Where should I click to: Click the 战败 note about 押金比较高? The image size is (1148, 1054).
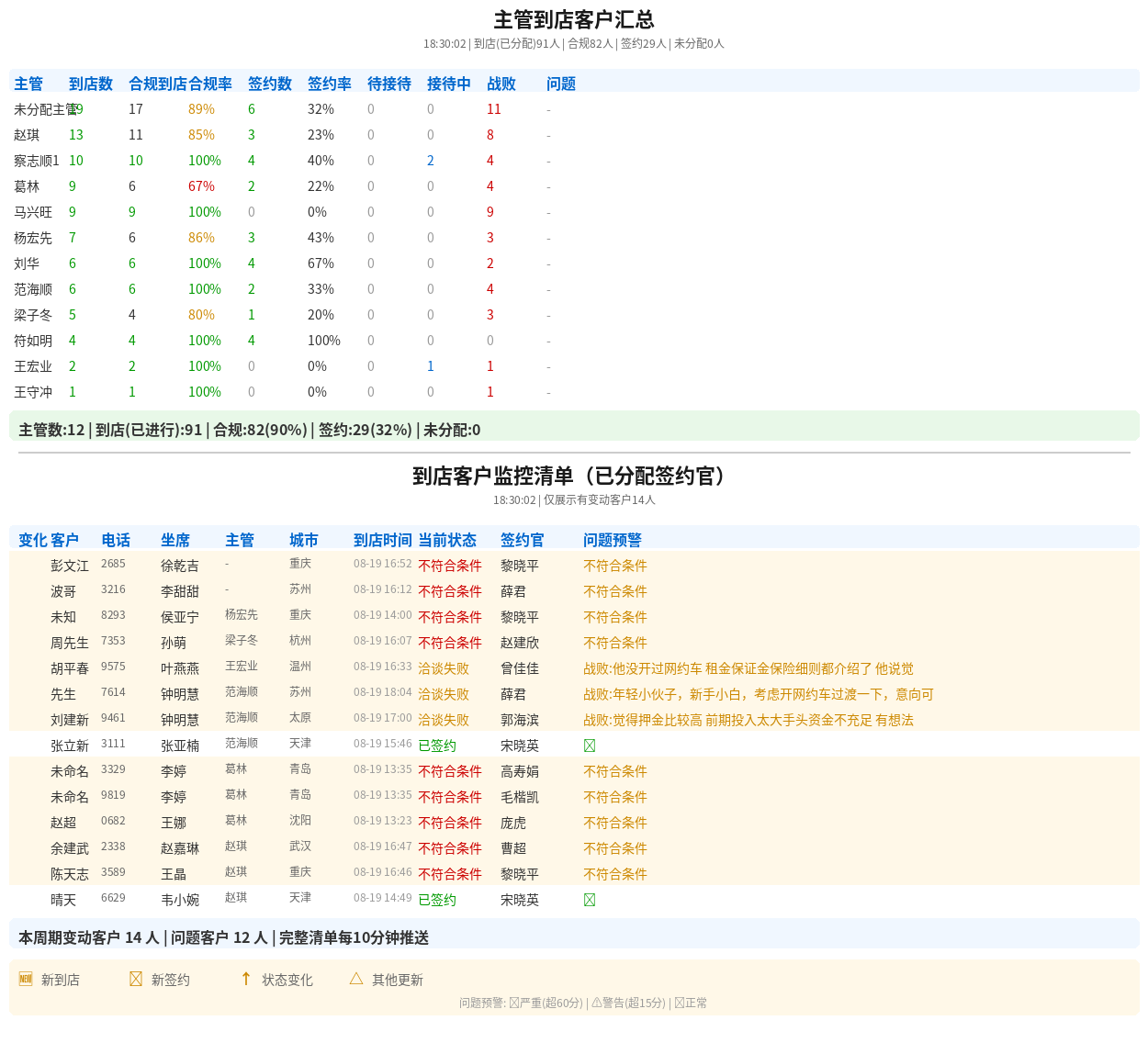pos(748,720)
